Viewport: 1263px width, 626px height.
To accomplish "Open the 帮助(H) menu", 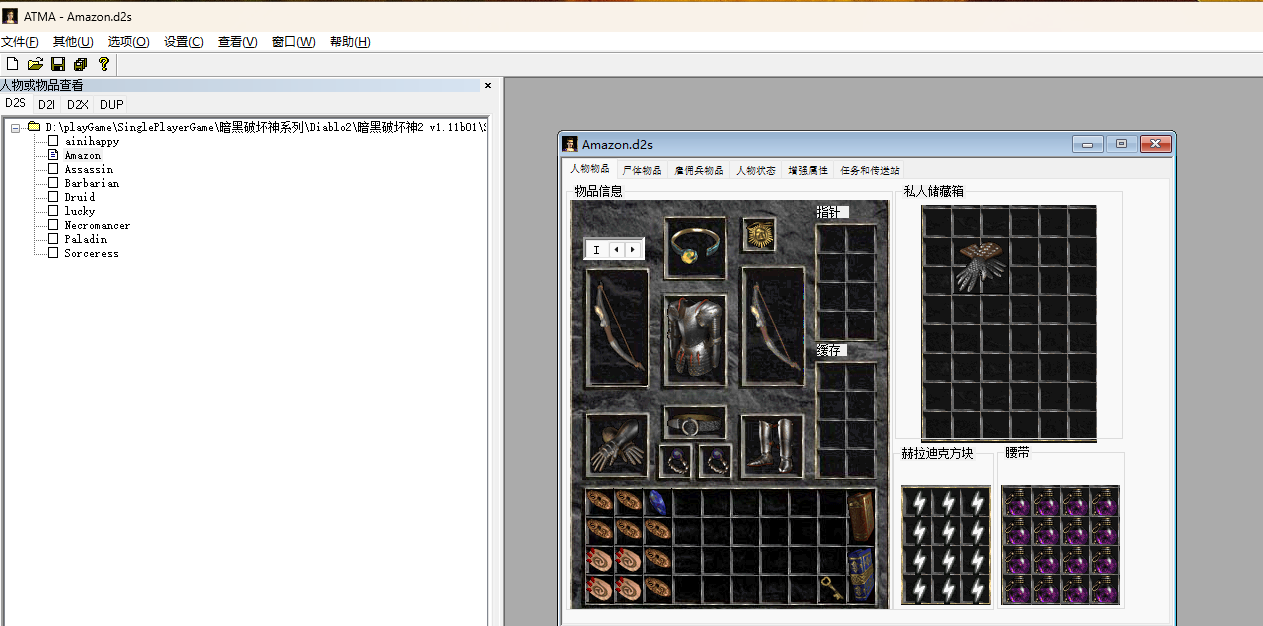I will (349, 41).
